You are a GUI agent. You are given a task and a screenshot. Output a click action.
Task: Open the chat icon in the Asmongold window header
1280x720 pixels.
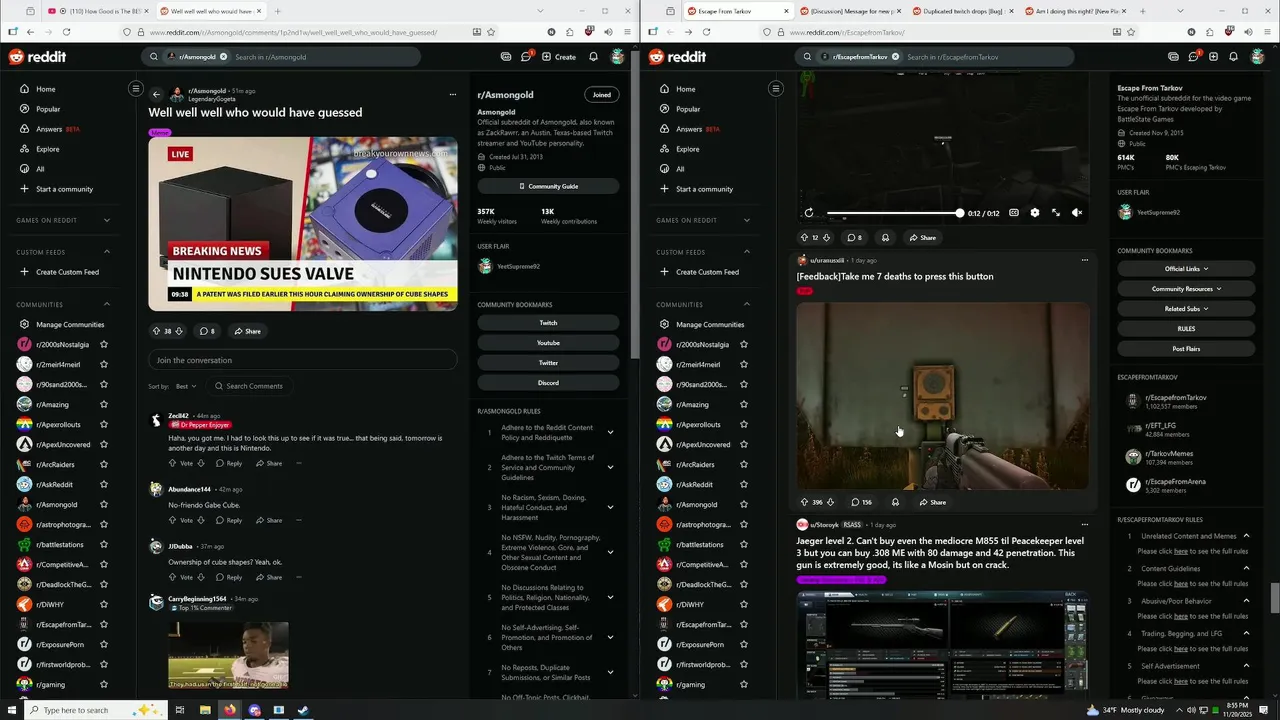[x=526, y=57]
